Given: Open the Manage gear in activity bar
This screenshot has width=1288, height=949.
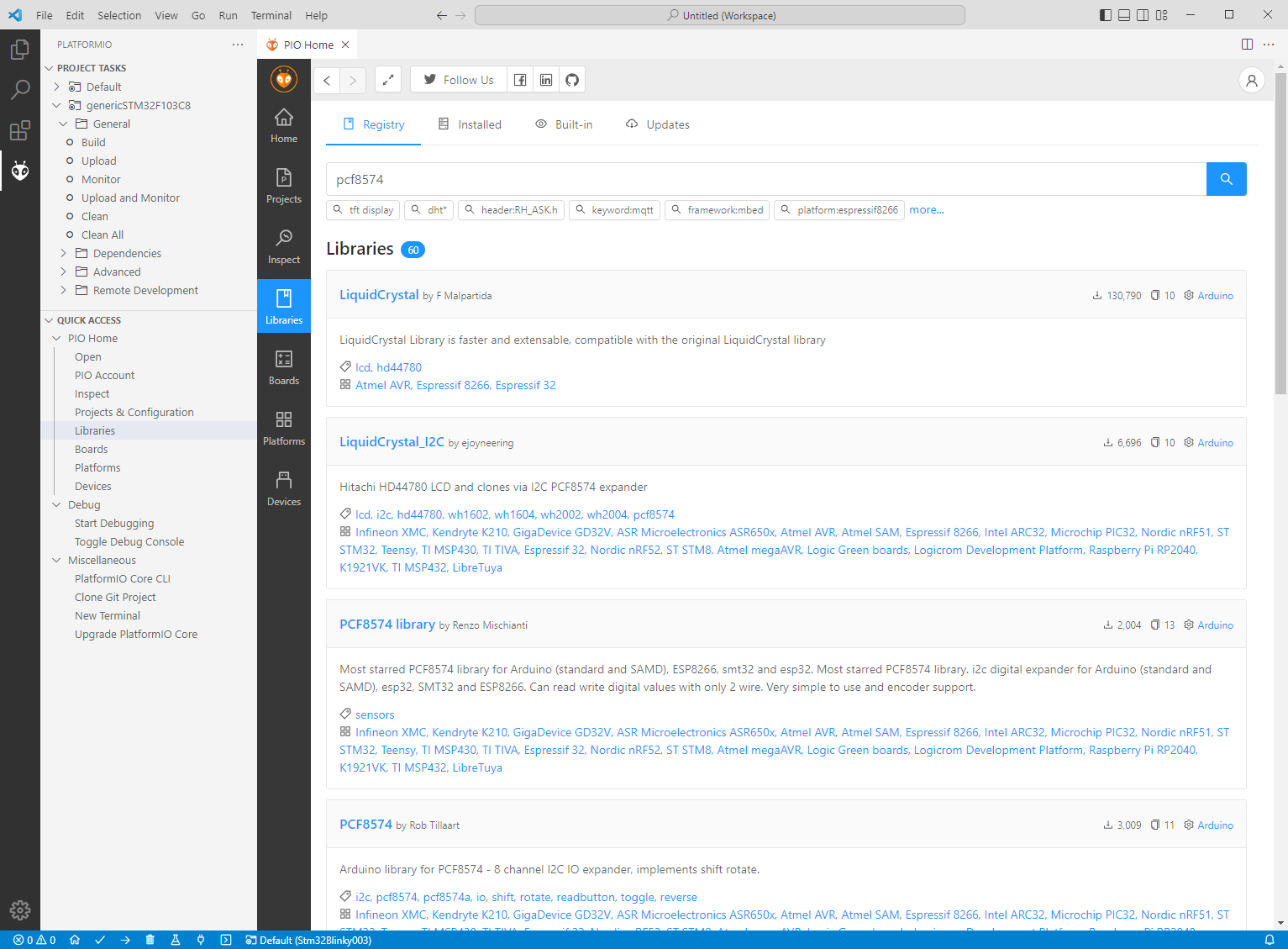Looking at the screenshot, I should pyautogui.click(x=20, y=909).
